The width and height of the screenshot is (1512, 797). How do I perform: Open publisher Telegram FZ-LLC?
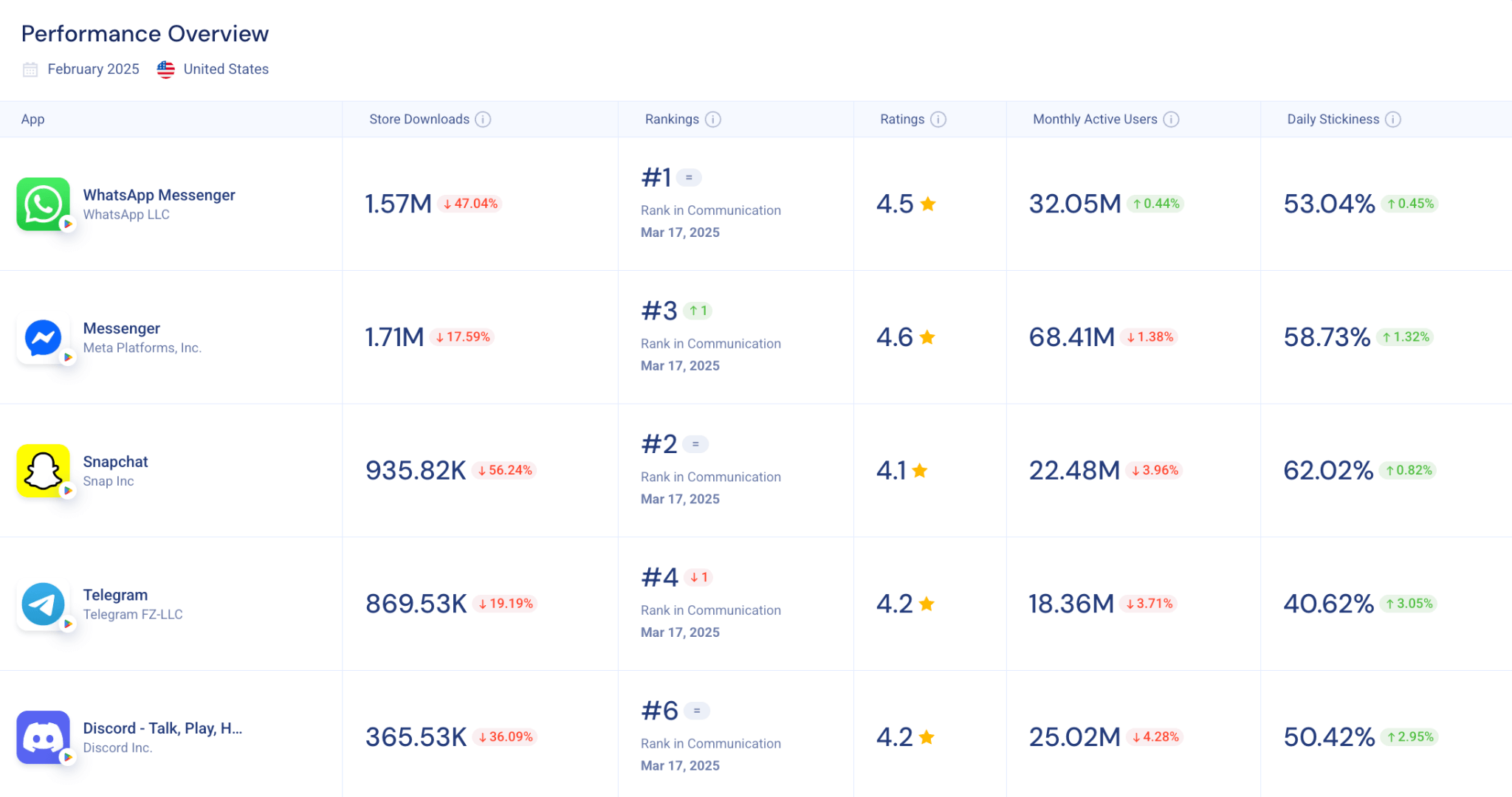click(133, 615)
